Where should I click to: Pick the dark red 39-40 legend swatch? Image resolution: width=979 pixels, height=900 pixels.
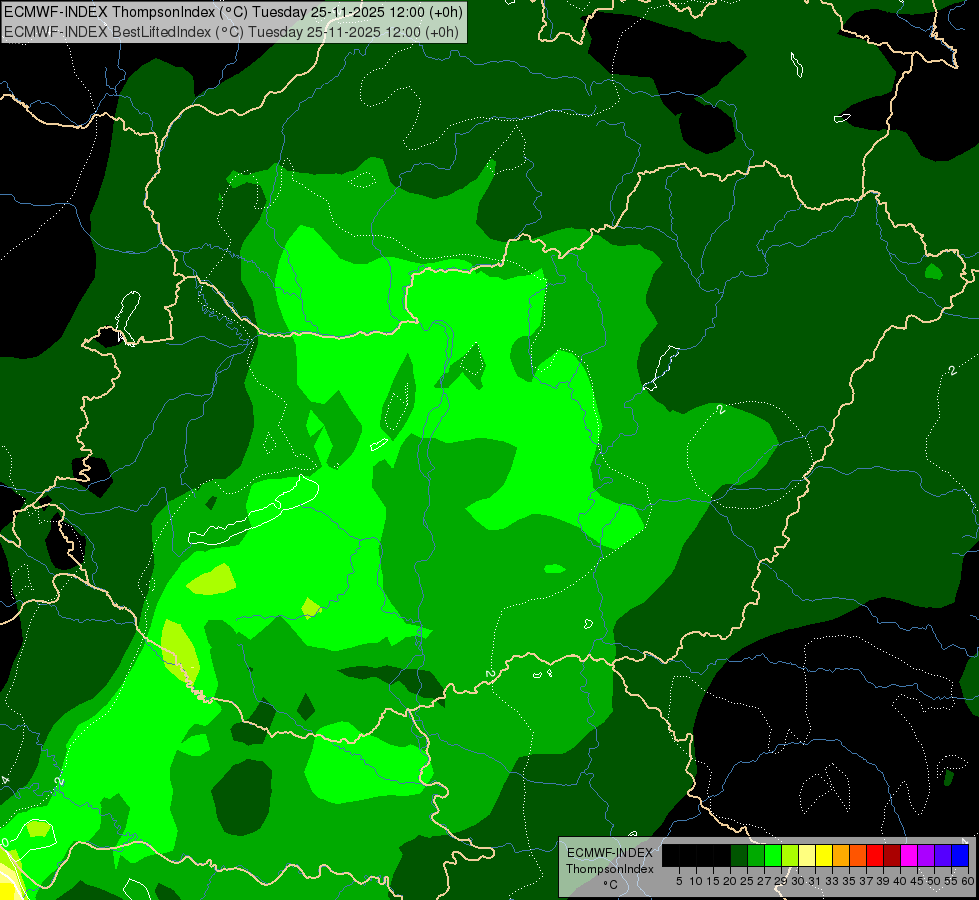point(892,855)
